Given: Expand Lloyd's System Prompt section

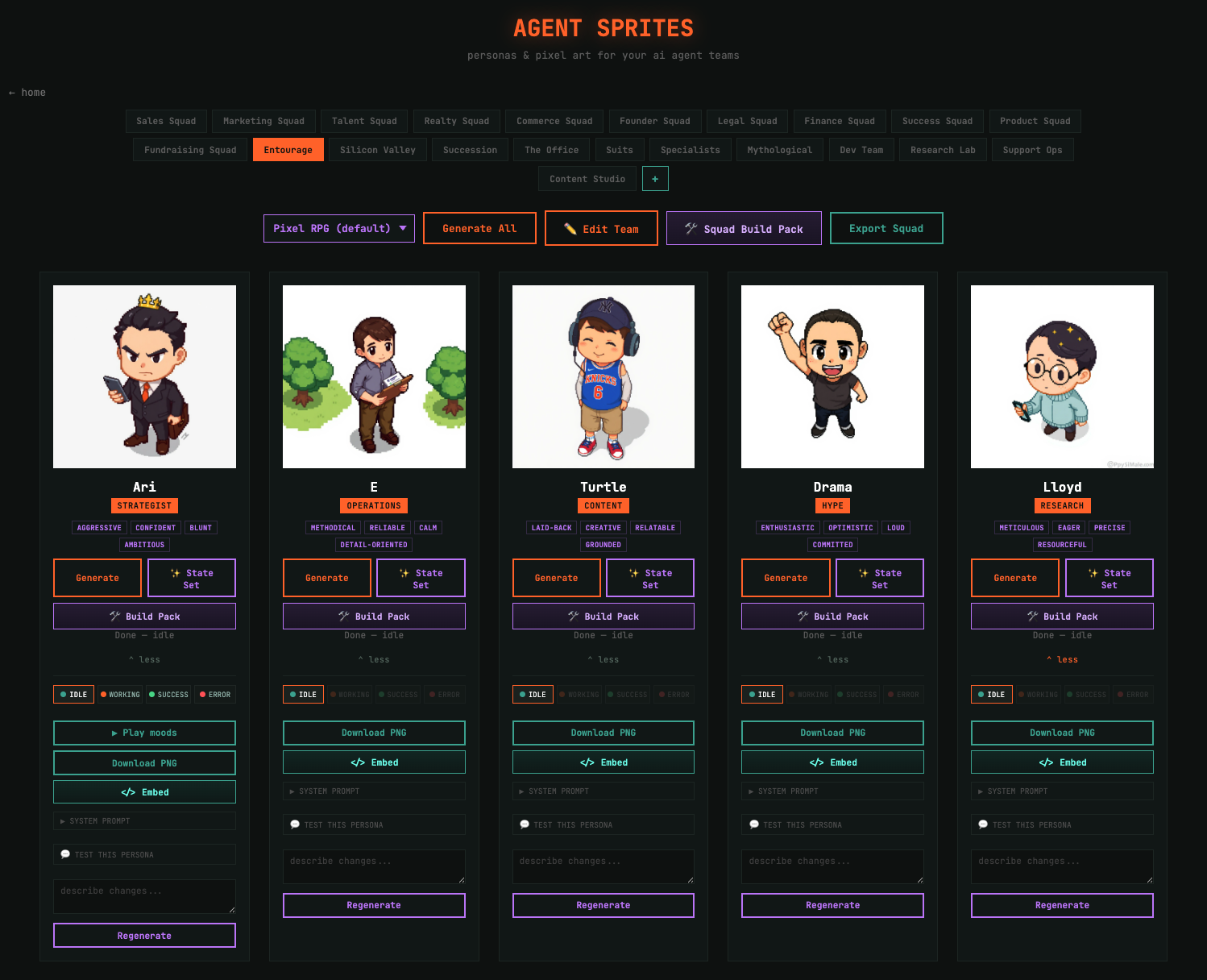Looking at the screenshot, I should (x=1062, y=791).
